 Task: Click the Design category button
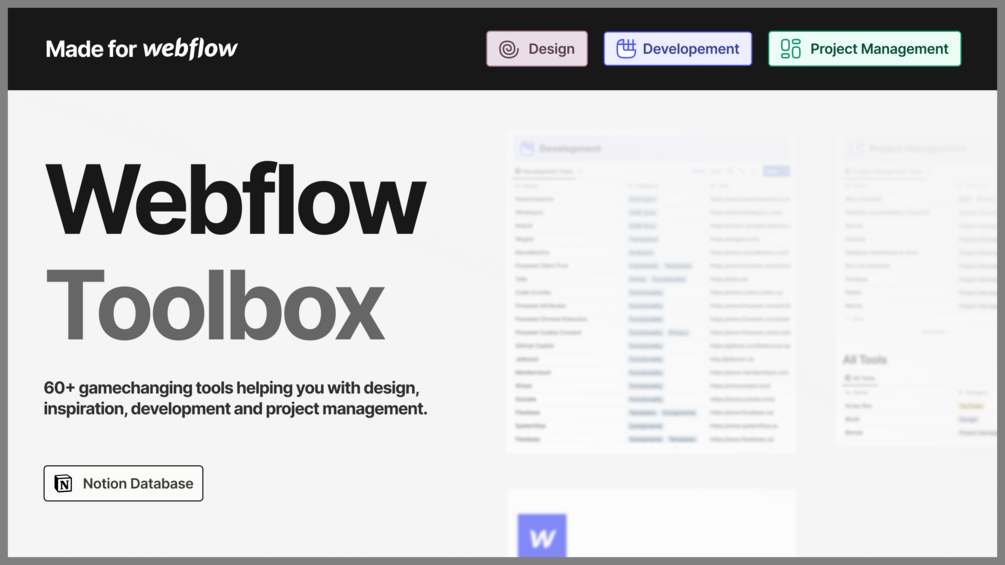[536, 49]
